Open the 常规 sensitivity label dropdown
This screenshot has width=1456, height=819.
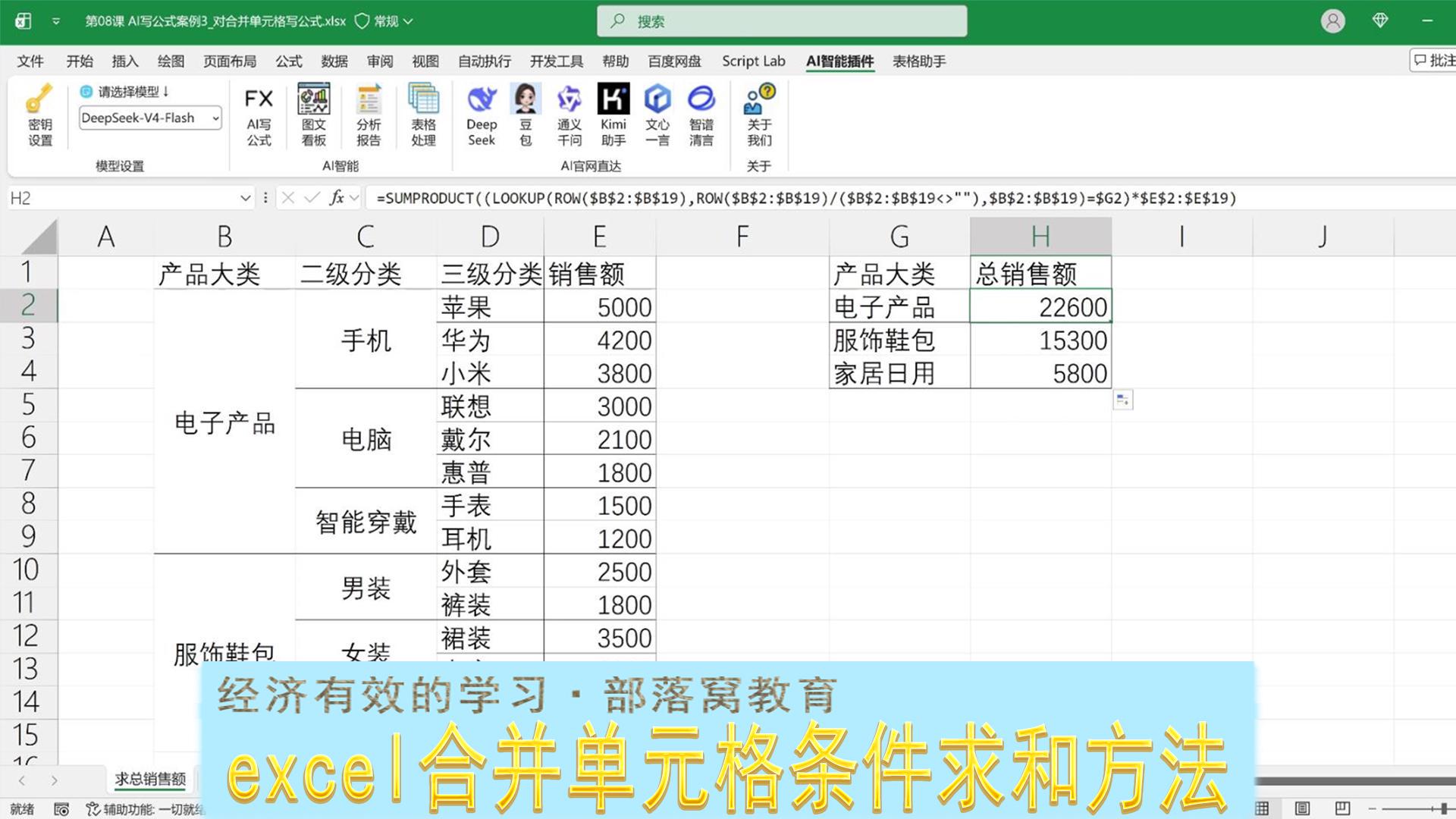[384, 21]
